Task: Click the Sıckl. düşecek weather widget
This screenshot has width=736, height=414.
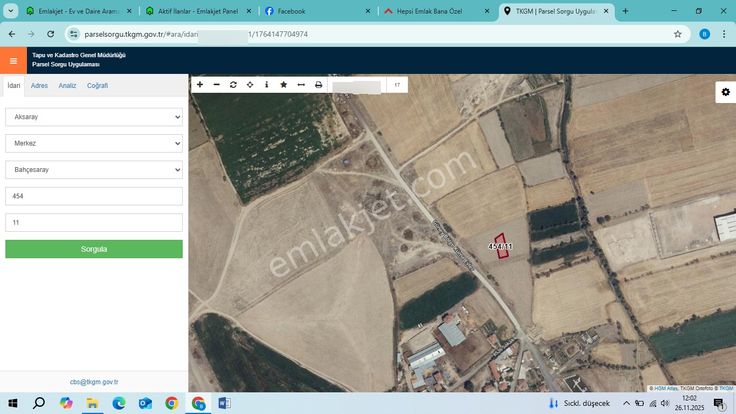Action: 579,403
